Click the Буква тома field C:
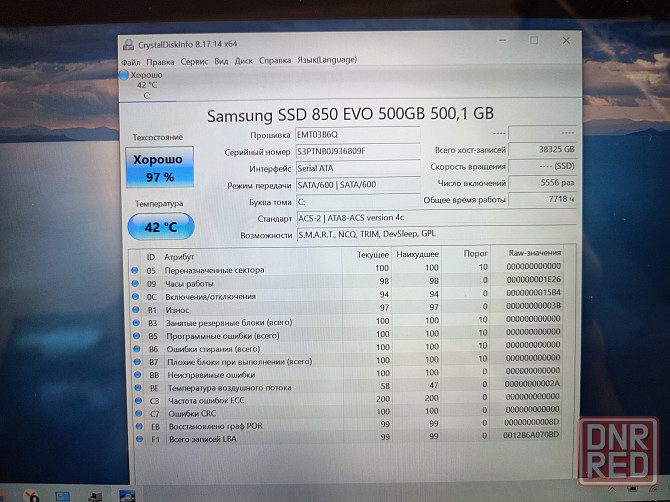Screen dimensions: 670x502 (x=359, y=201)
